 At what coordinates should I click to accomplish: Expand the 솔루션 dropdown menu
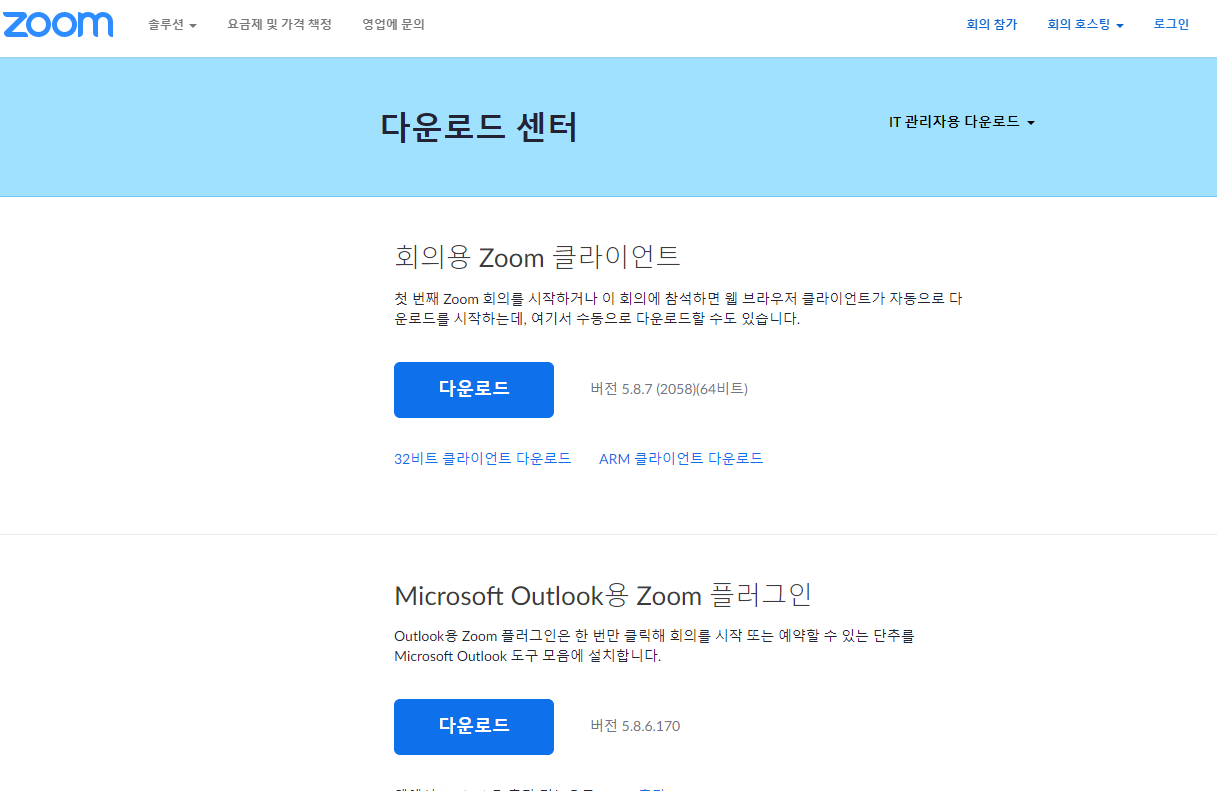pos(172,24)
